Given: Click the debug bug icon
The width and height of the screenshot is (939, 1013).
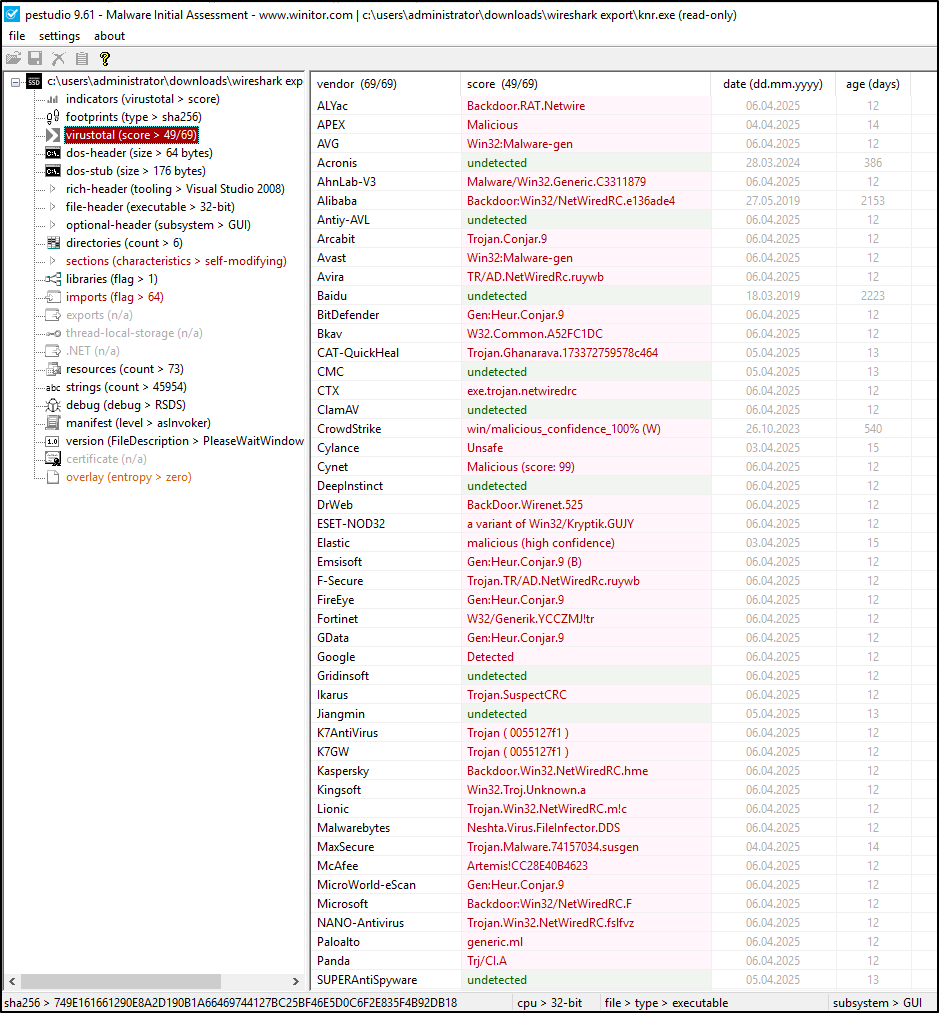Looking at the screenshot, I should [x=53, y=405].
